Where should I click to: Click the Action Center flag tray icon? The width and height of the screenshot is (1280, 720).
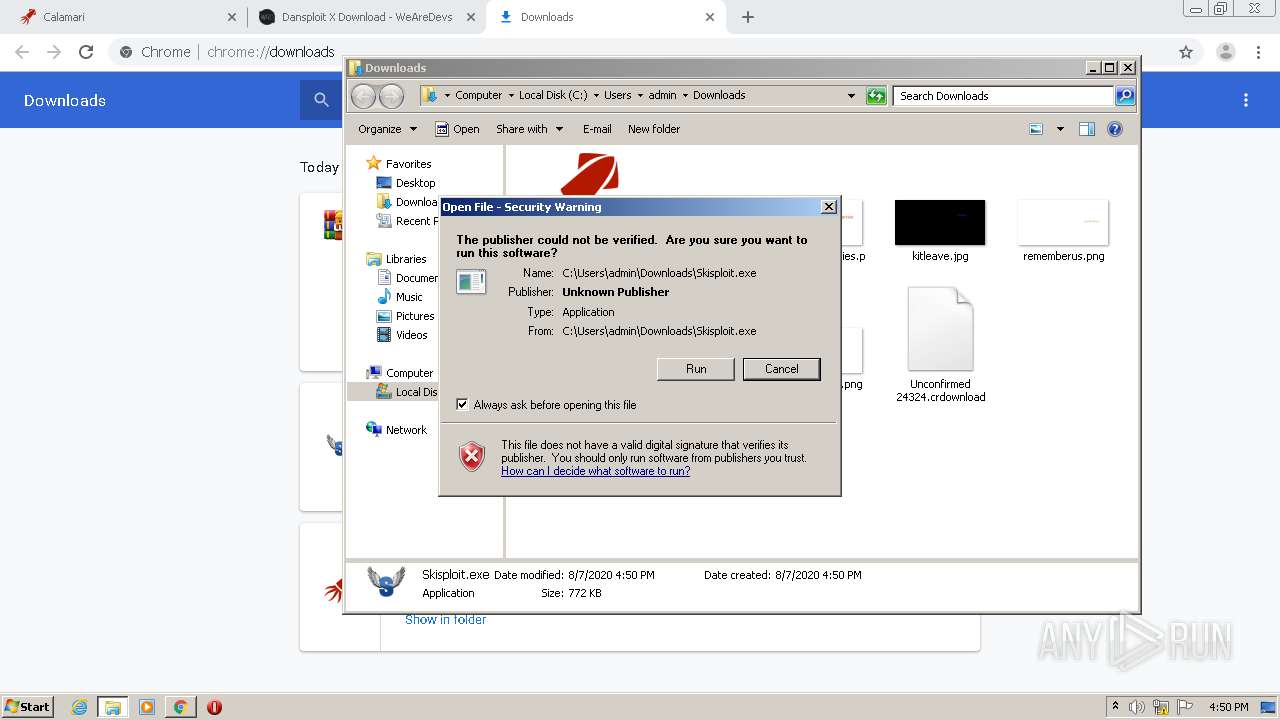[1185, 707]
